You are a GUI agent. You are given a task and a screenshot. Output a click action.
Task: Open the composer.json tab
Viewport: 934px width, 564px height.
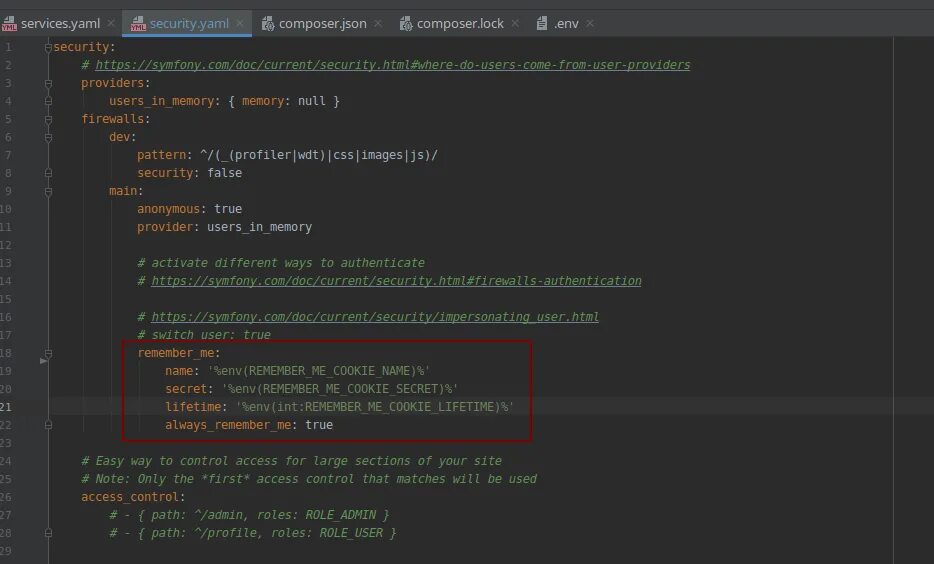pyautogui.click(x=322, y=24)
